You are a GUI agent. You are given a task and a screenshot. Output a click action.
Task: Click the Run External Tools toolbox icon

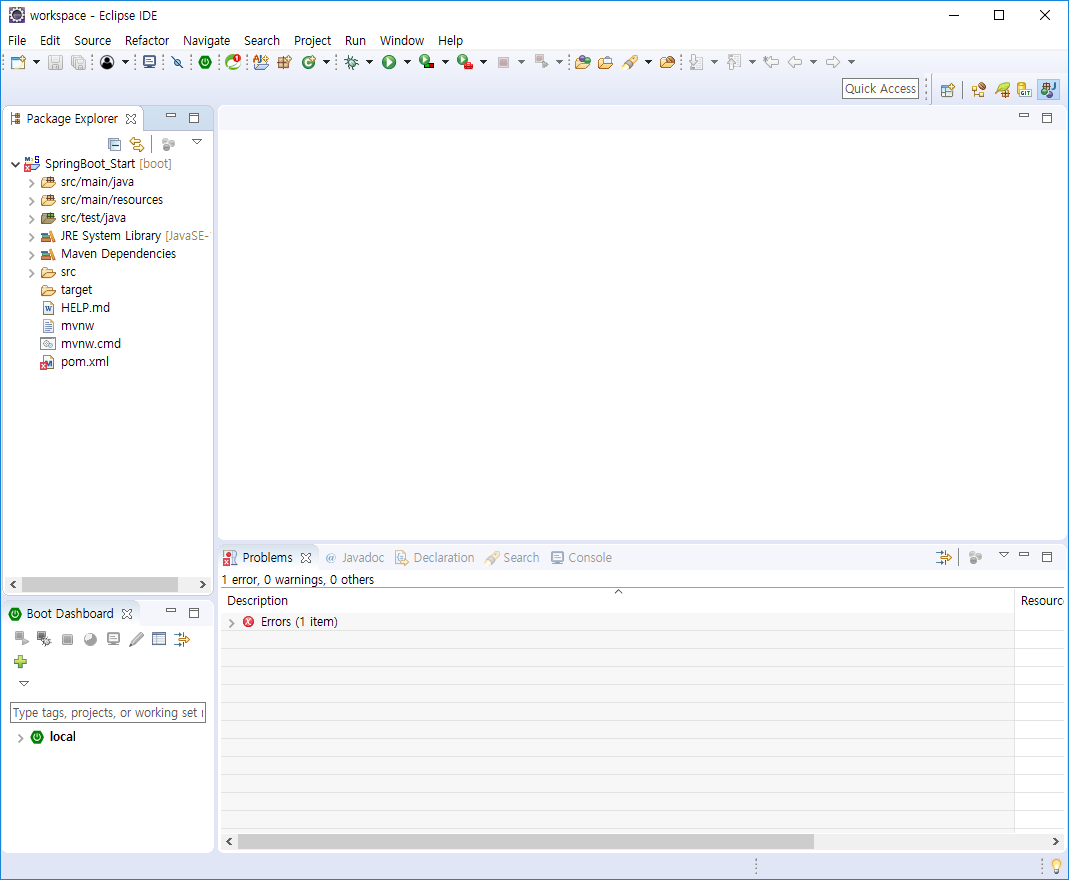465,62
